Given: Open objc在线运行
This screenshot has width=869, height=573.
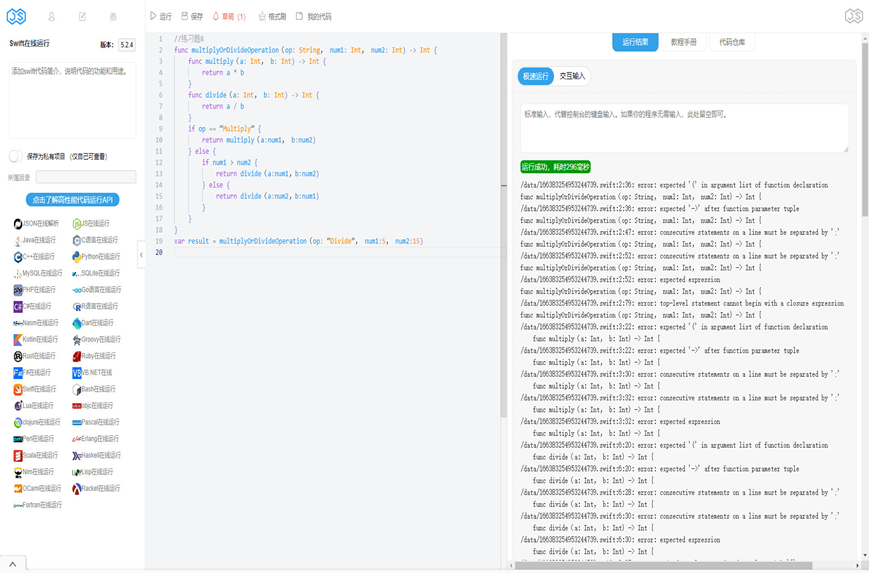Looking at the screenshot, I should coord(93,406).
